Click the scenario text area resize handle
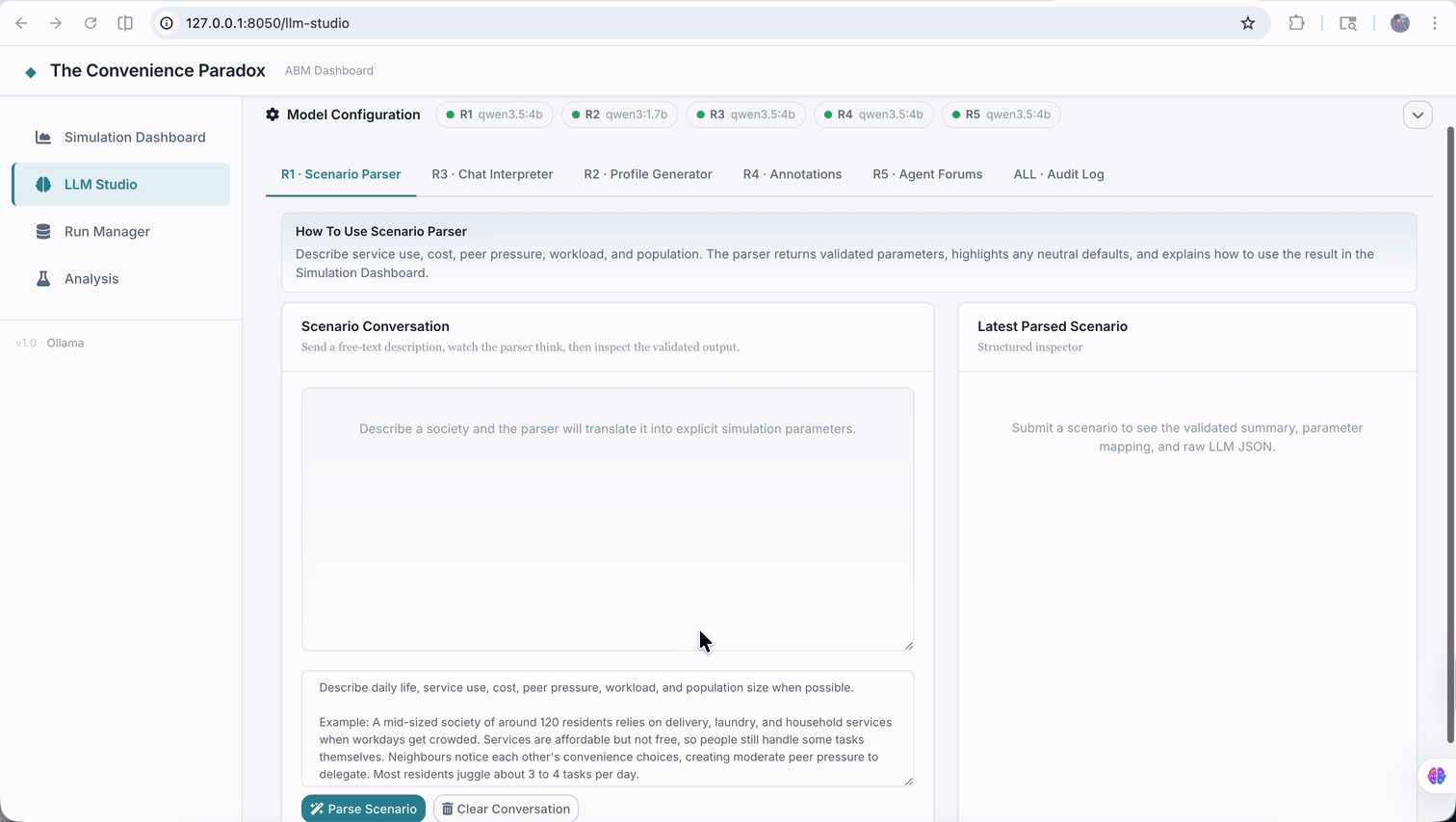 click(908, 781)
